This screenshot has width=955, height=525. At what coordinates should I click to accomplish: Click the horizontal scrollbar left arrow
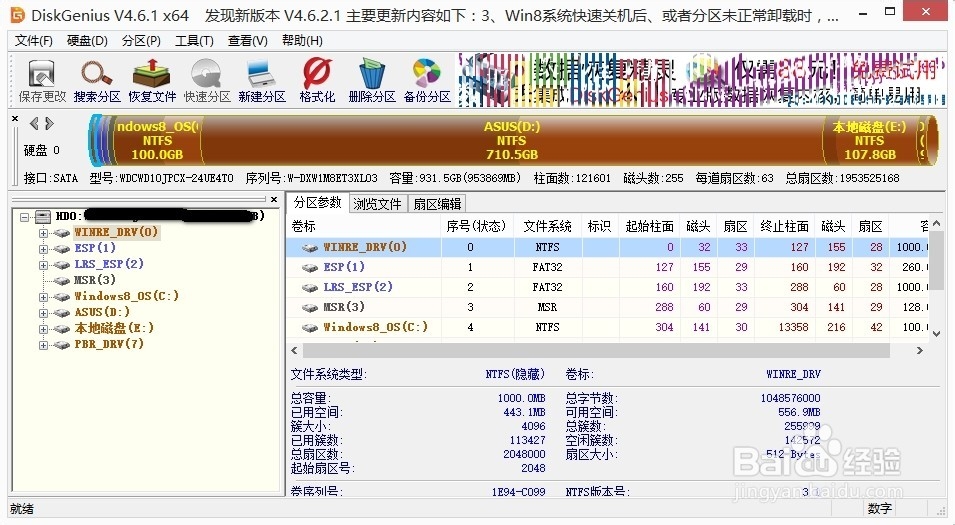tap(295, 351)
